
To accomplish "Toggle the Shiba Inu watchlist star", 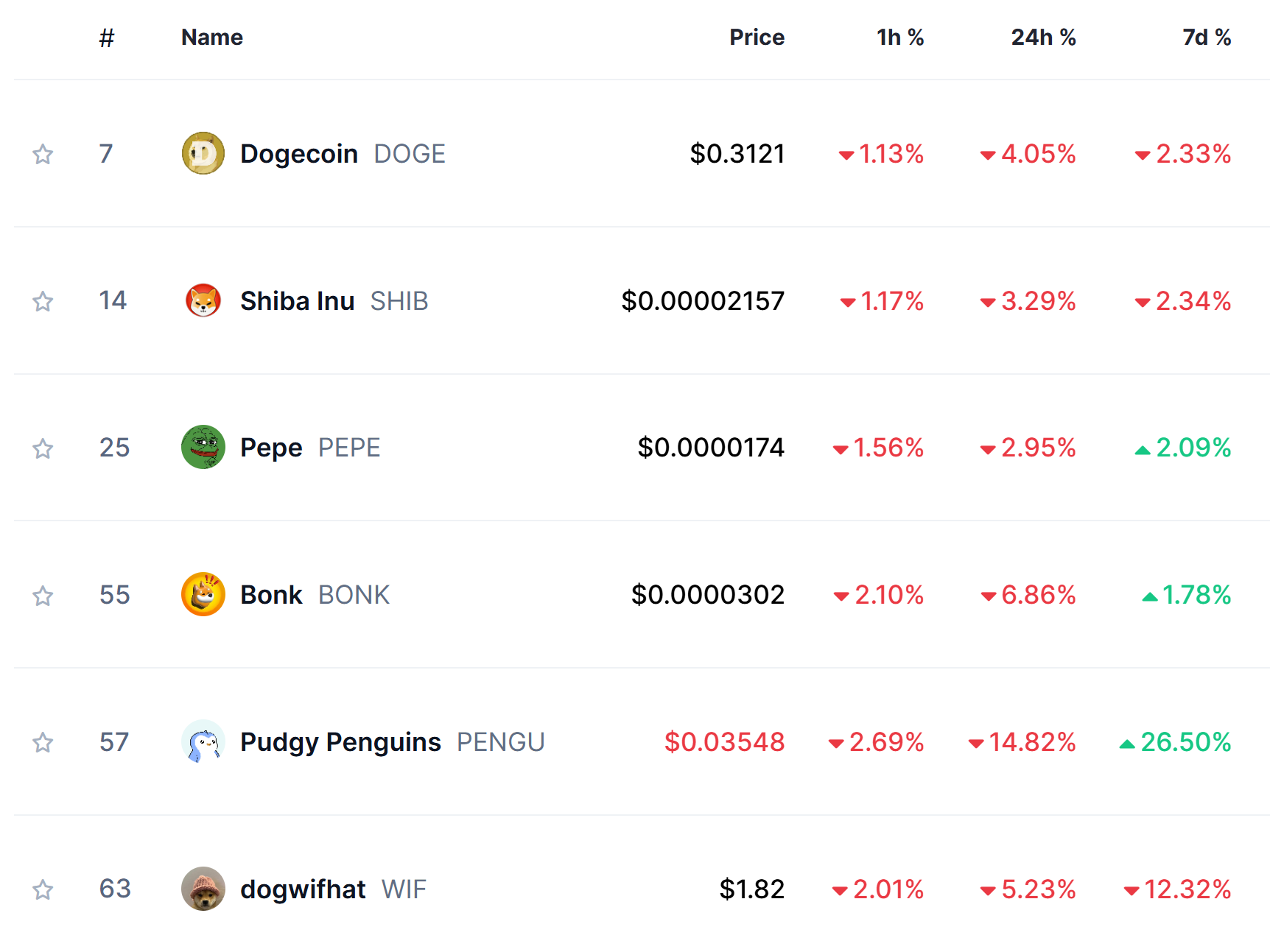I will click(43, 301).
